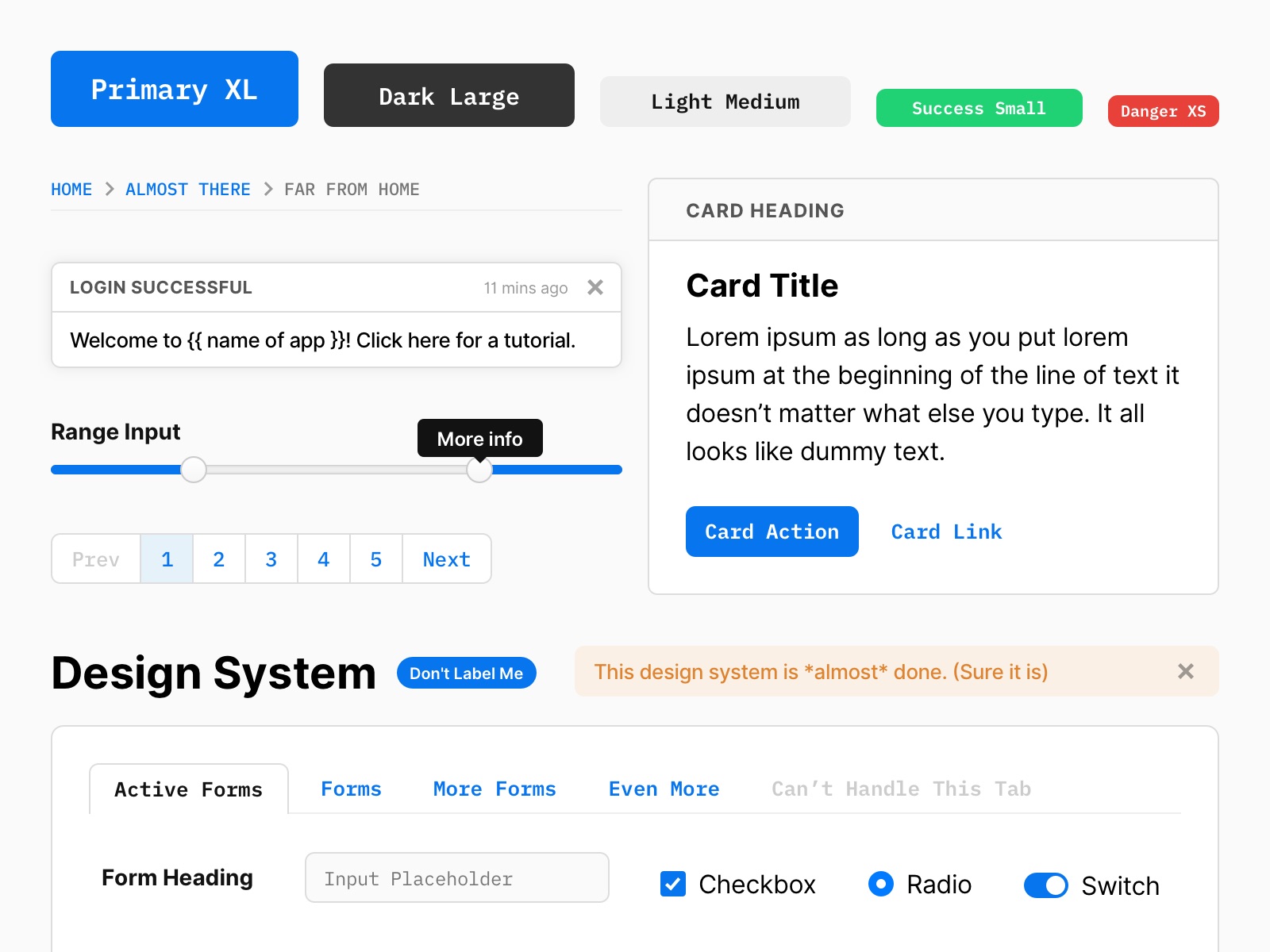Screen dimensions: 1270x952
Task: Navigate to Home via the breadcrumb
Action: click(x=71, y=189)
